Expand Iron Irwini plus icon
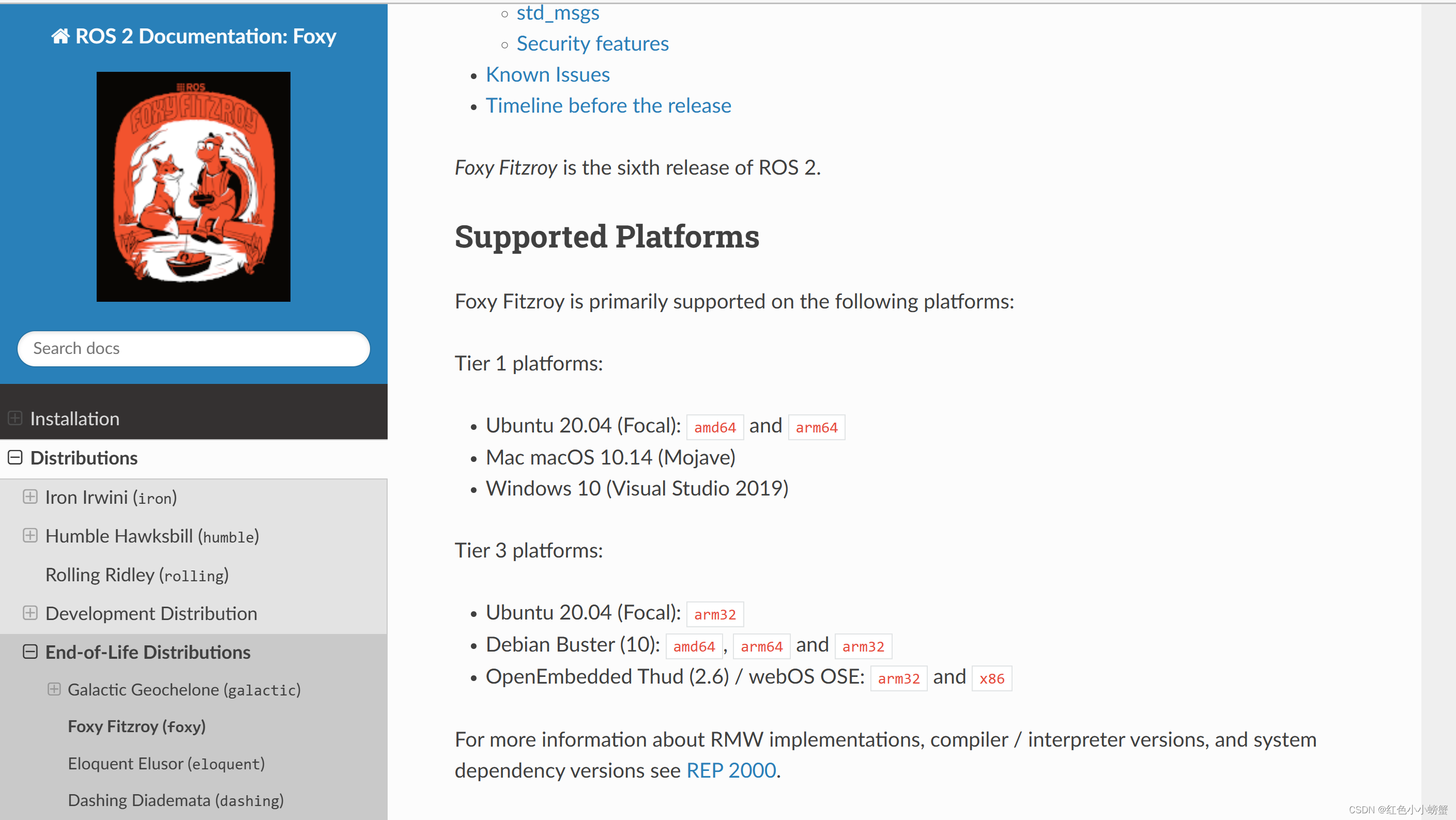 [30, 497]
